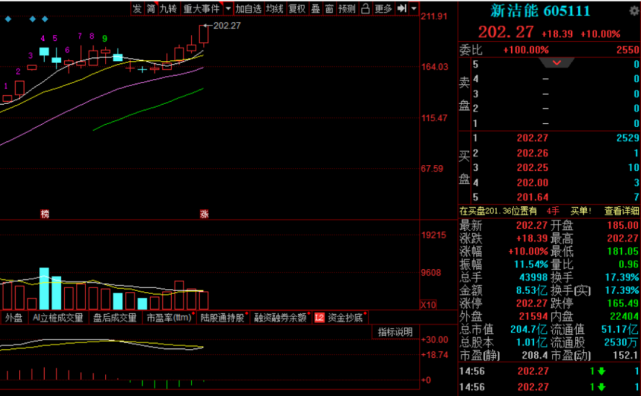This screenshot has width=641, height=396.
Task: Click the 跌停 value 165.49
Action: (622, 303)
